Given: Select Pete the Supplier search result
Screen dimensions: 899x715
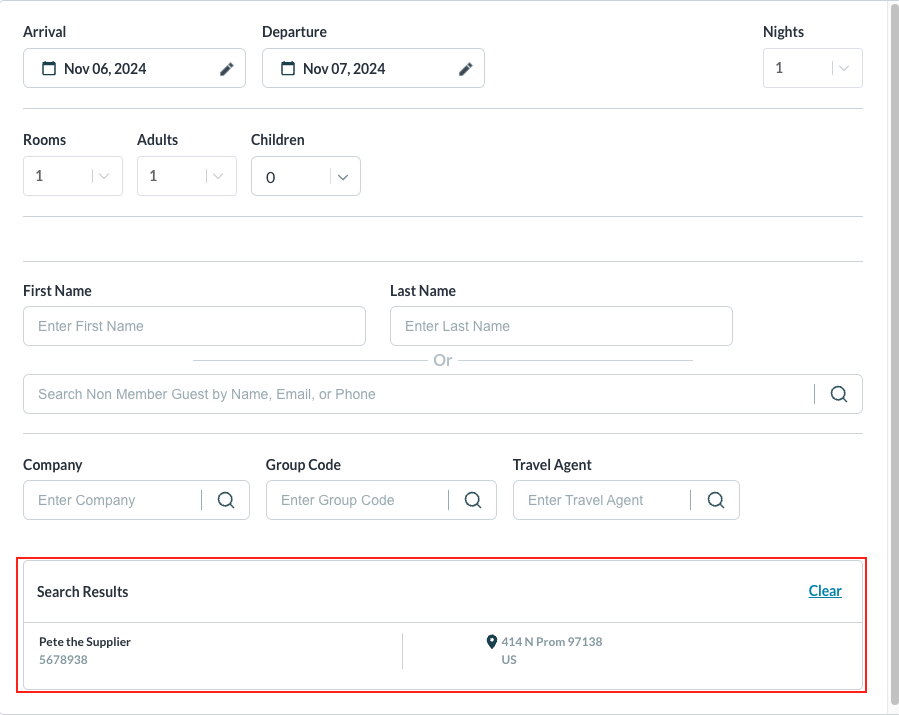Looking at the screenshot, I should [85, 642].
